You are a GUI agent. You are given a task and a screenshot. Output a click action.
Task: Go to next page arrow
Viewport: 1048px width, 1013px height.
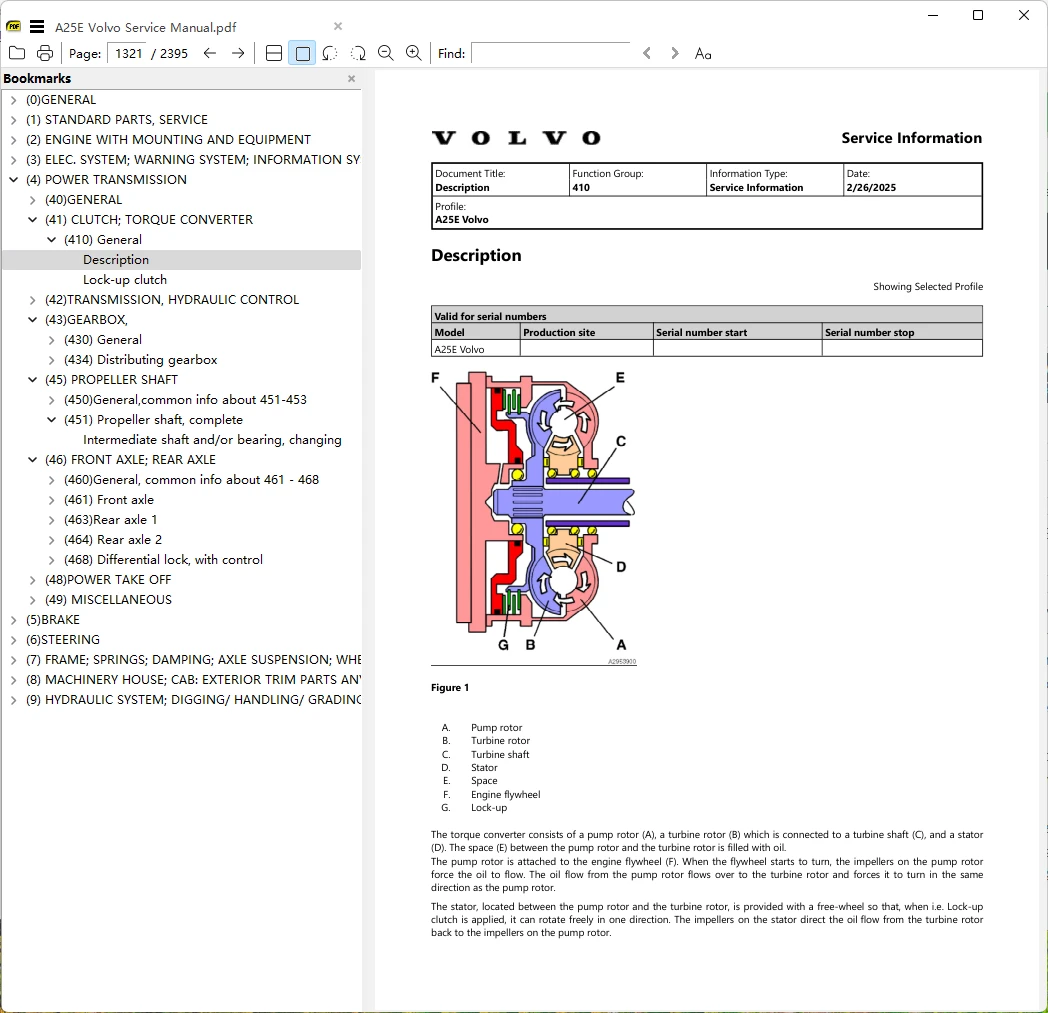click(x=238, y=53)
